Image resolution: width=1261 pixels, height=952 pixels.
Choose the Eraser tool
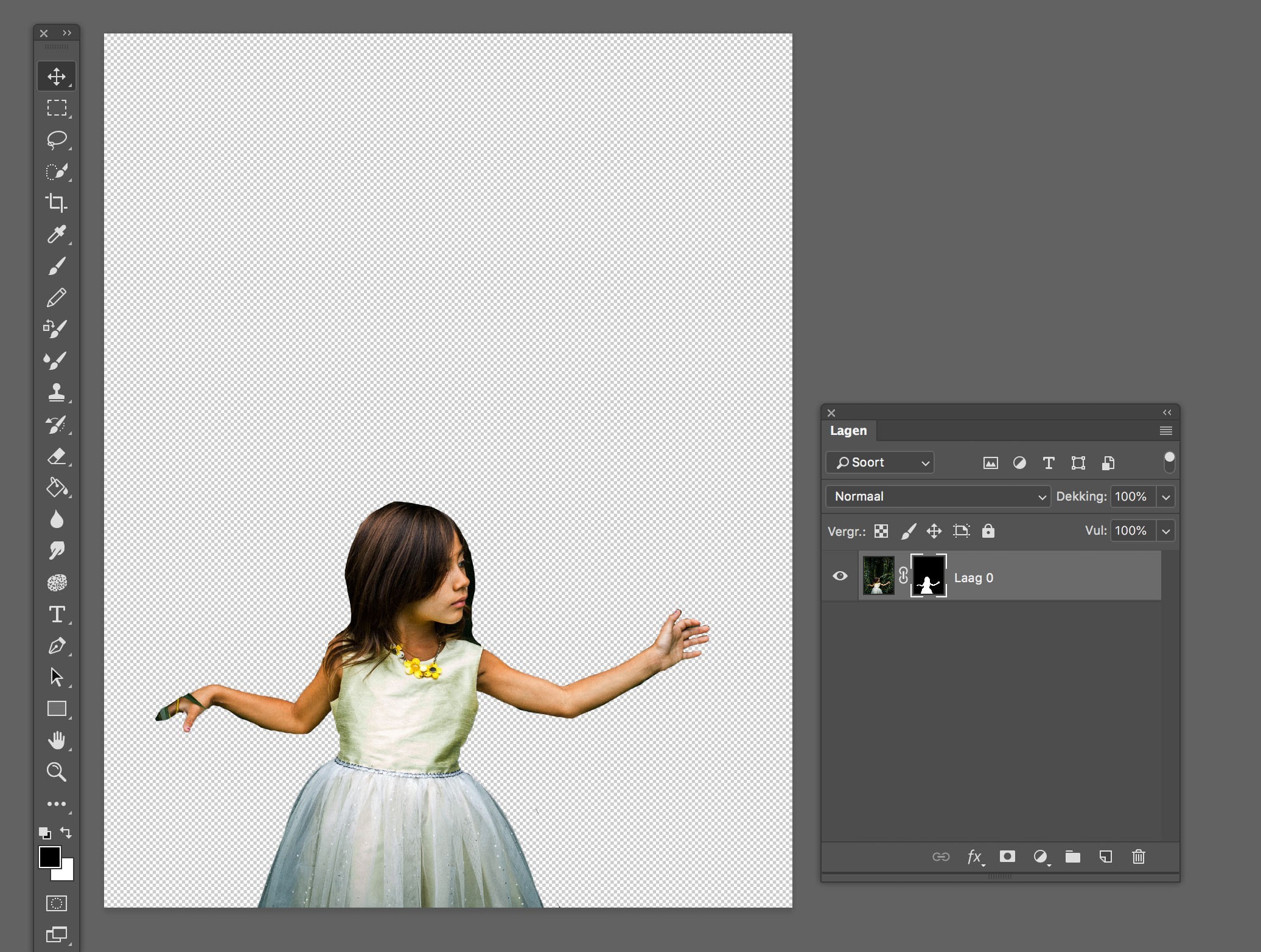pyautogui.click(x=57, y=456)
